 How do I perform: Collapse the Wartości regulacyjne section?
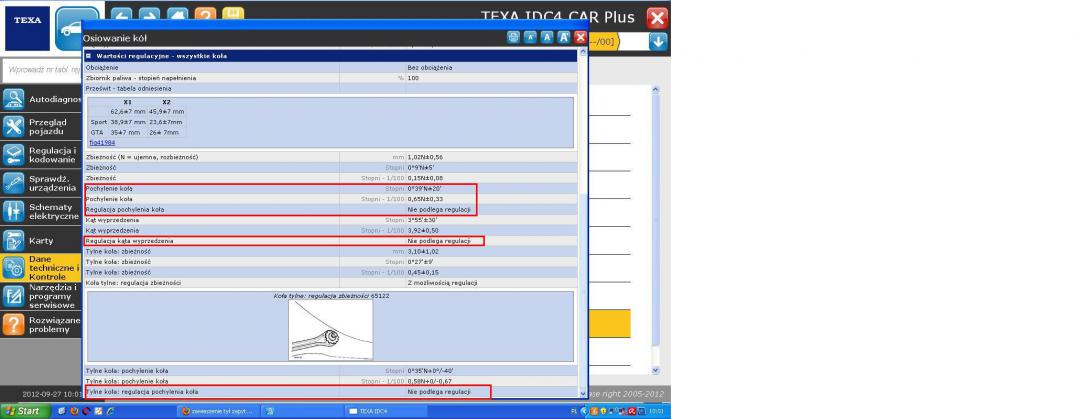pyautogui.click(x=88, y=55)
